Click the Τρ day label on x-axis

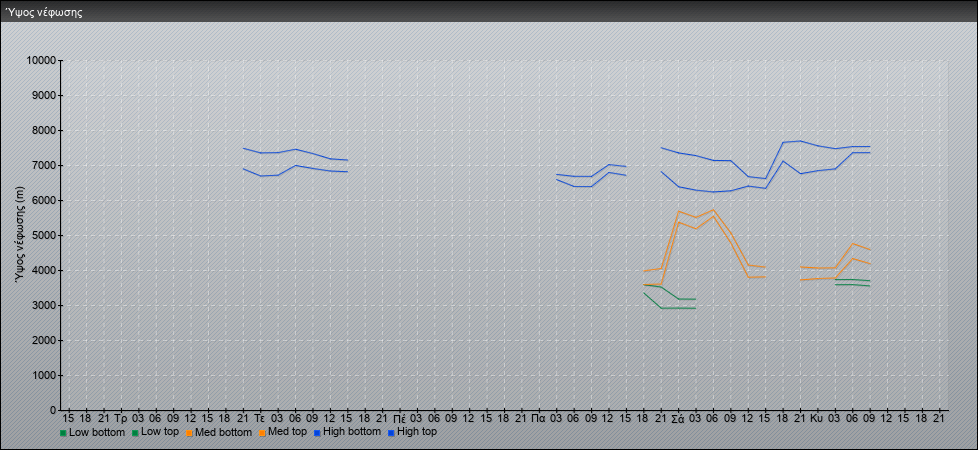point(121,418)
